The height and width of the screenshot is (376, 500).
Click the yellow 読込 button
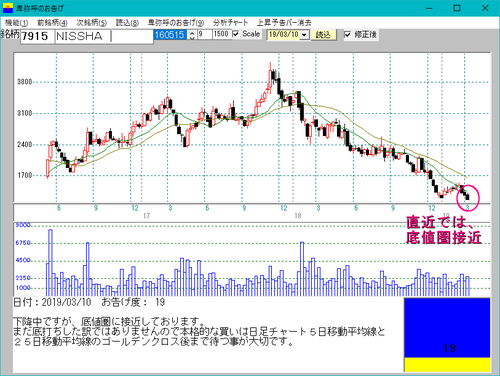click(323, 35)
